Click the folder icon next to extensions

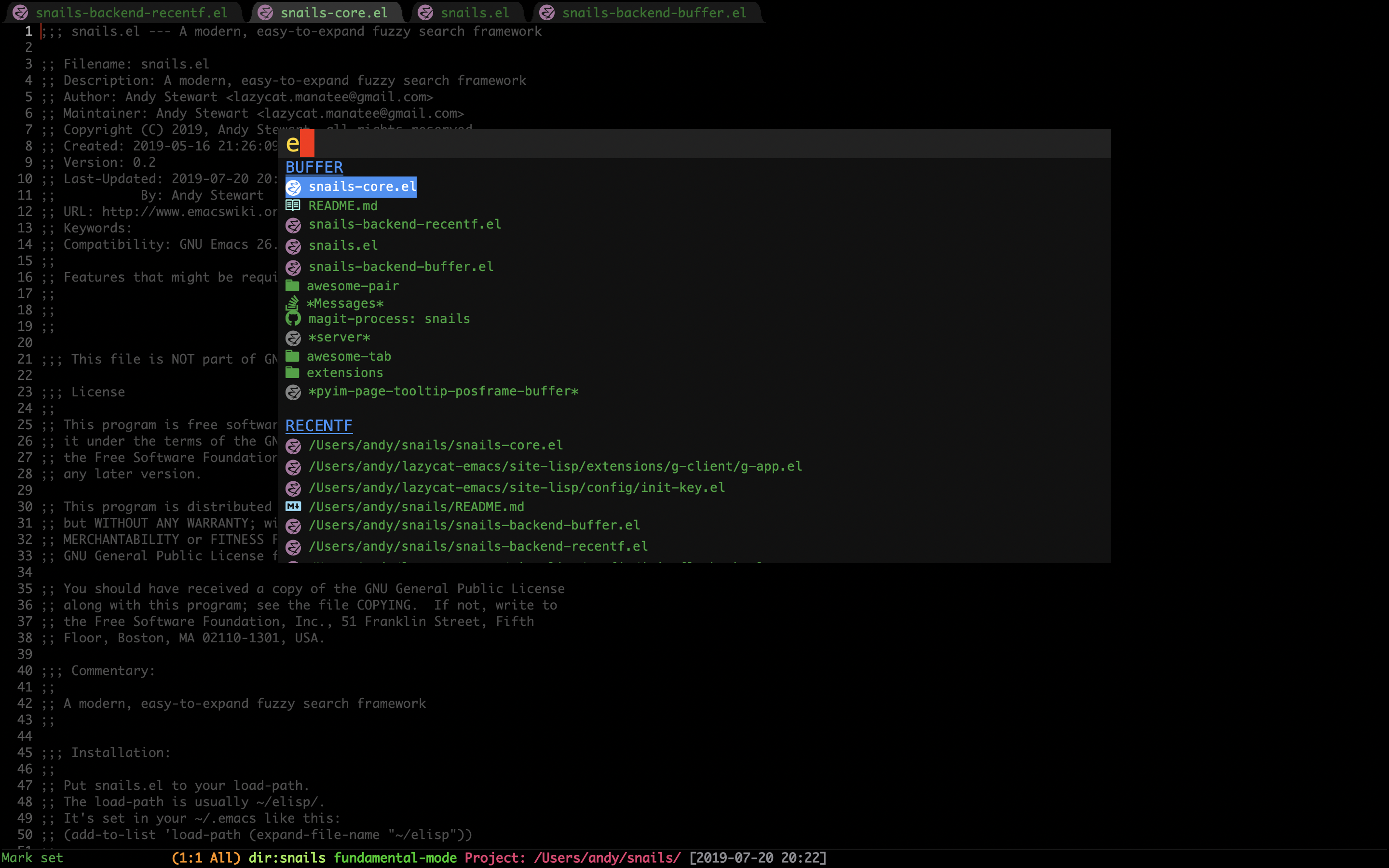click(x=293, y=373)
